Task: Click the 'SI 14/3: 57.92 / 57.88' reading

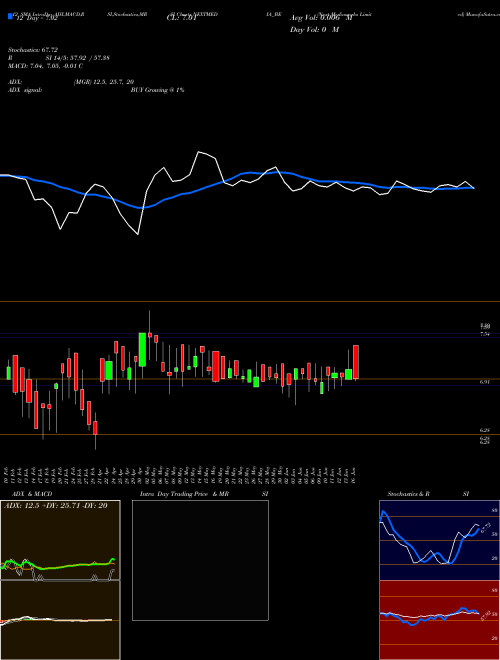Action: 77,58
